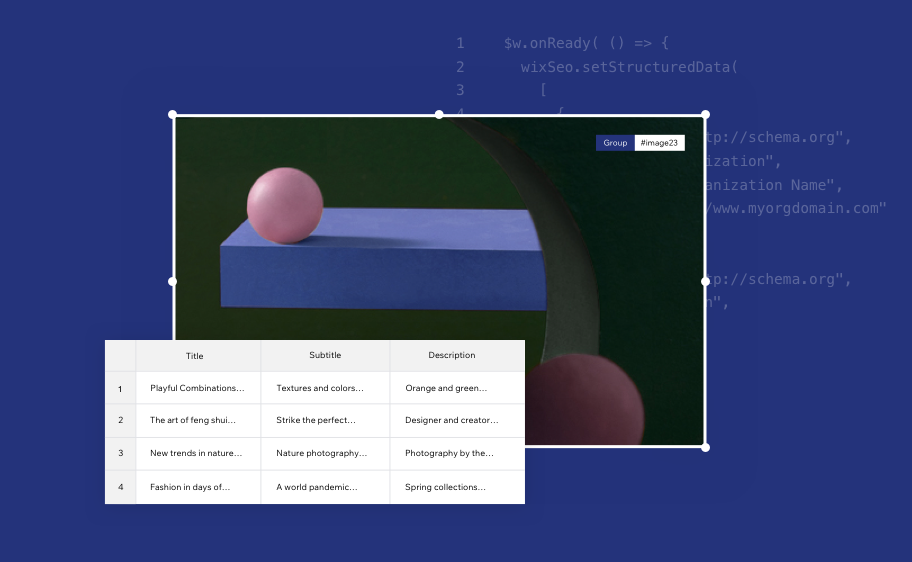912x562 pixels.
Task: Select the Title column header
Action: 198,356
